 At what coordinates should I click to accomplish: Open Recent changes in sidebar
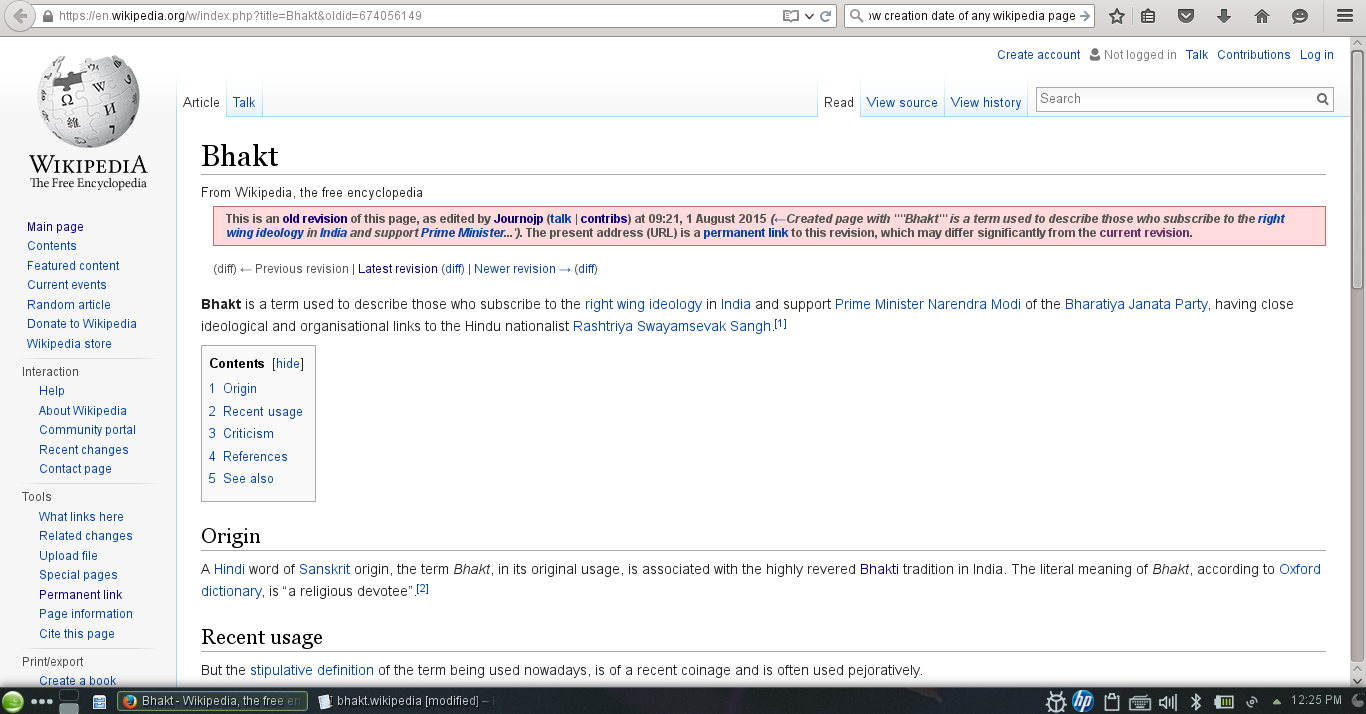pos(84,450)
